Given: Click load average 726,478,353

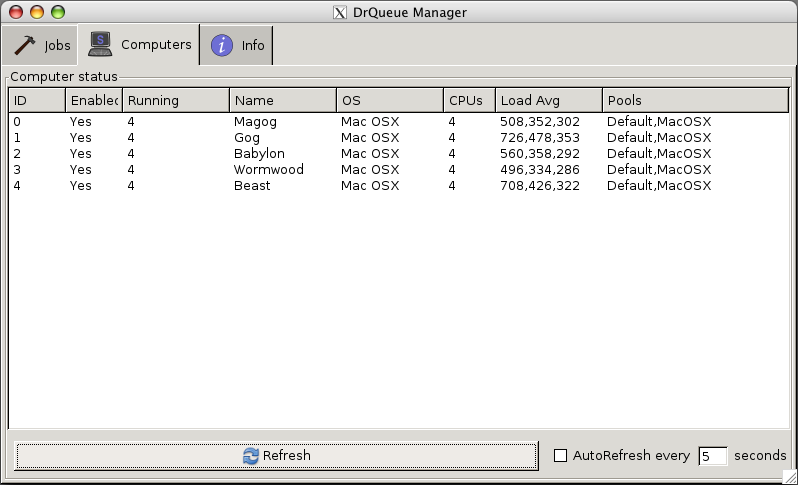Looking at the screenshot, I should pyautogui.click(x=539, y=138).
